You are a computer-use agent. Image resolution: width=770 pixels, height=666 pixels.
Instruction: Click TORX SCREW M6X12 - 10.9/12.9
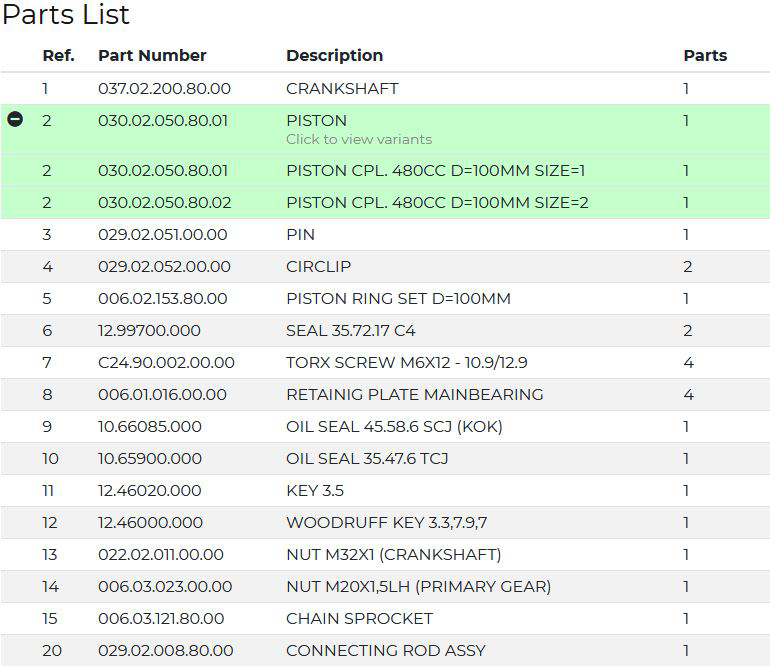[407, 362]
